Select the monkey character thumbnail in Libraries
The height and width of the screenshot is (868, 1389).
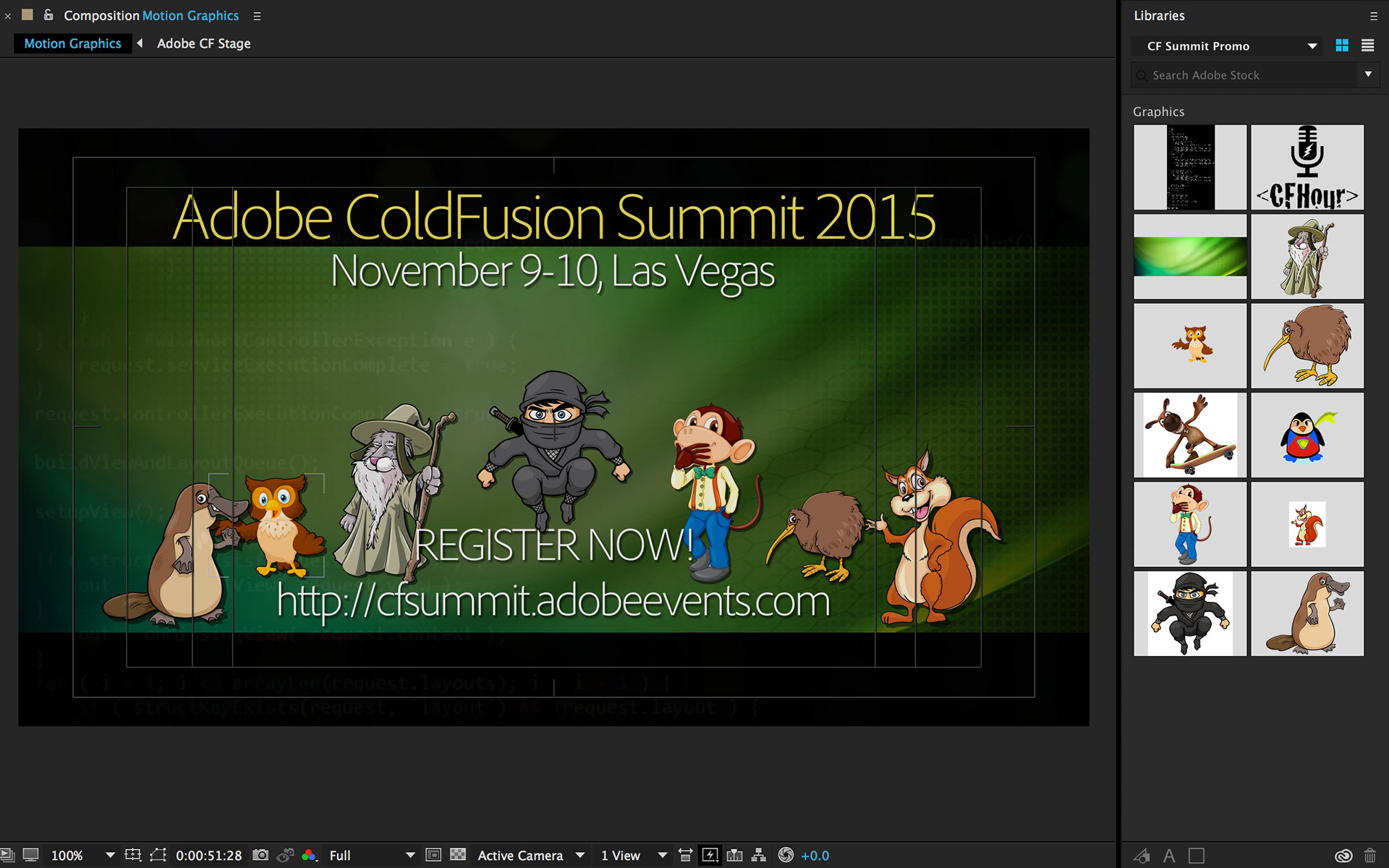pyautogui.click(x=1190, y=524)
